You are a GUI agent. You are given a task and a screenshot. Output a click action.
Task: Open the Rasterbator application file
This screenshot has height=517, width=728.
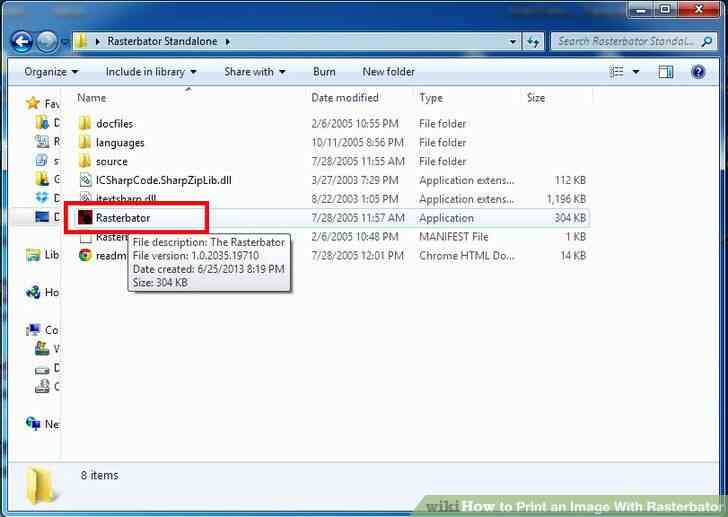tap(122, 218)
